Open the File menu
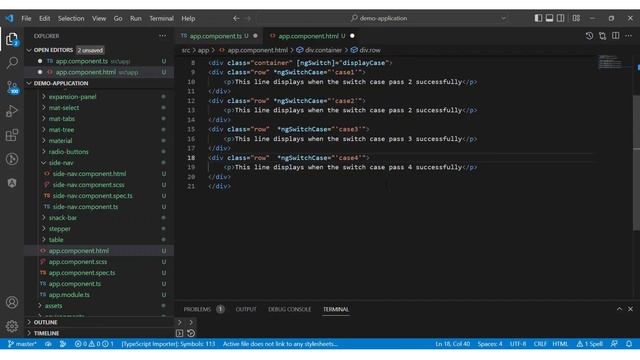 pyautogui.click(x=26, y=18)
